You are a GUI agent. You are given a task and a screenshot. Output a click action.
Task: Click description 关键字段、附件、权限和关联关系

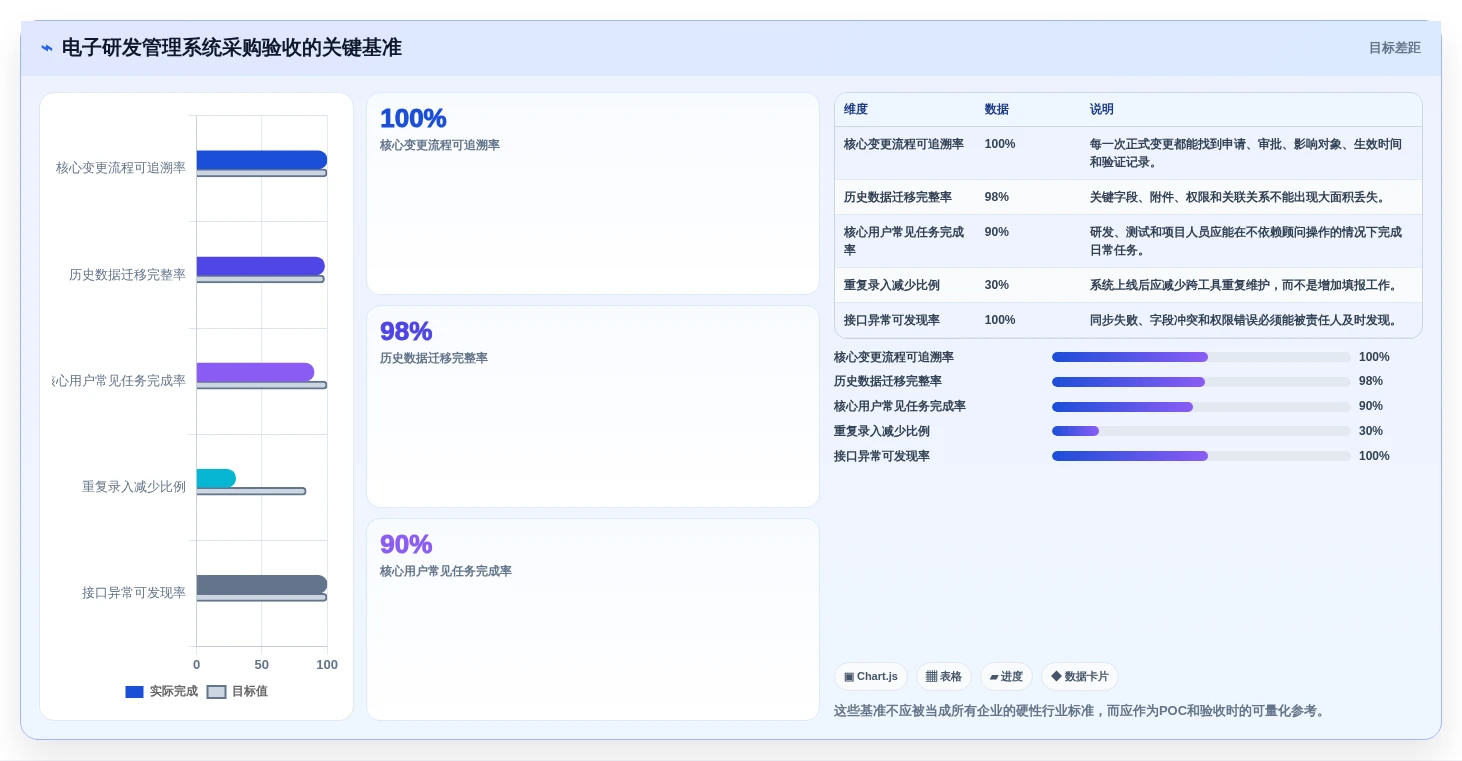coord(1238,197)
